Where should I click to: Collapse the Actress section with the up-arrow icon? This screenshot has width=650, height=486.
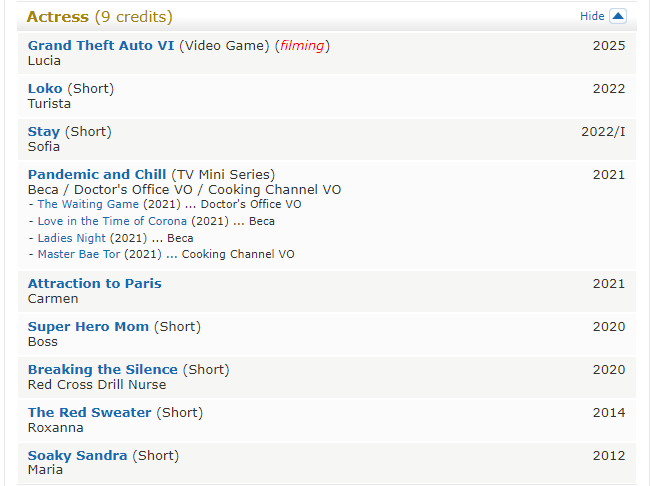click(618, 16)
